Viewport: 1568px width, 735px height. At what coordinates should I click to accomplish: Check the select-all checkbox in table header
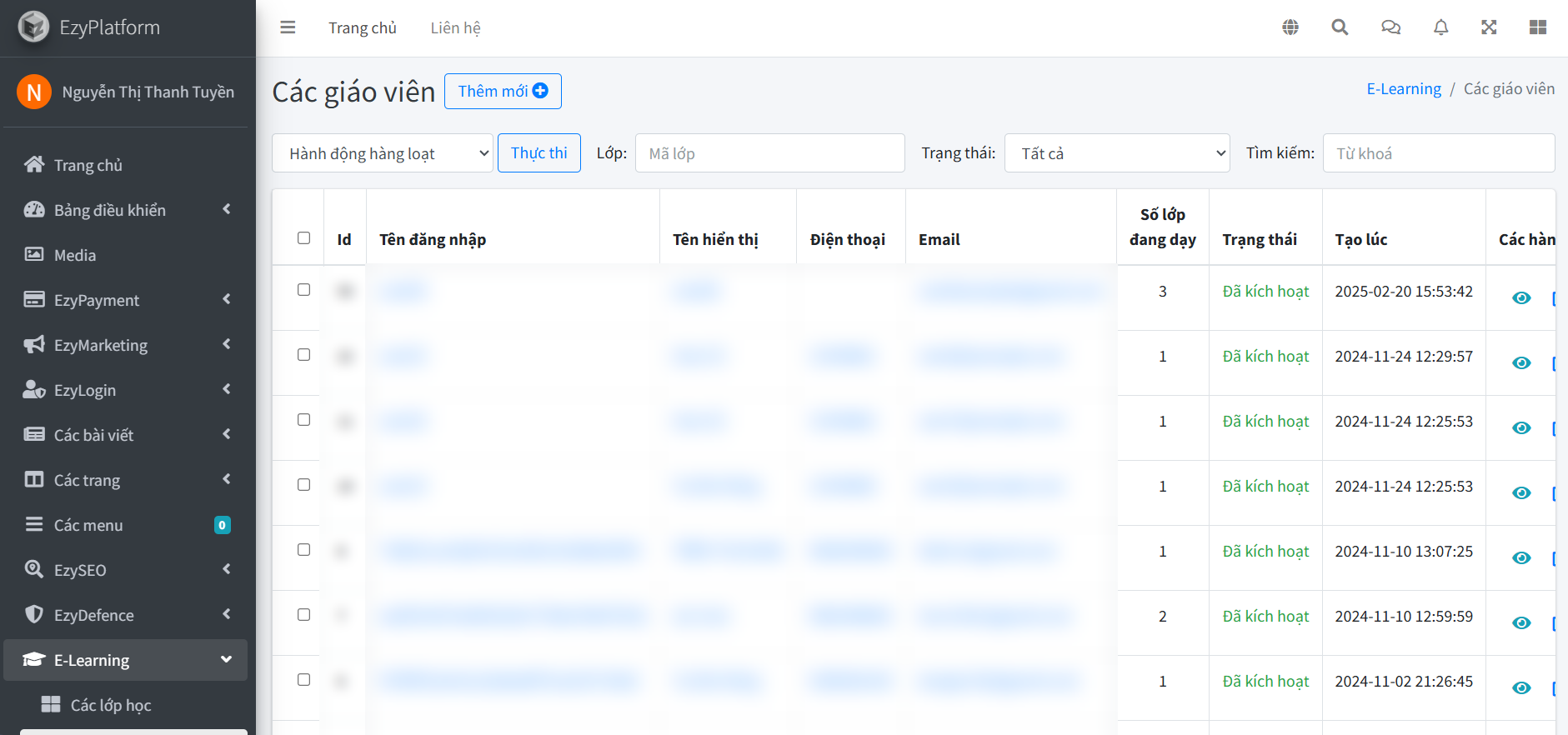point(304,238)
